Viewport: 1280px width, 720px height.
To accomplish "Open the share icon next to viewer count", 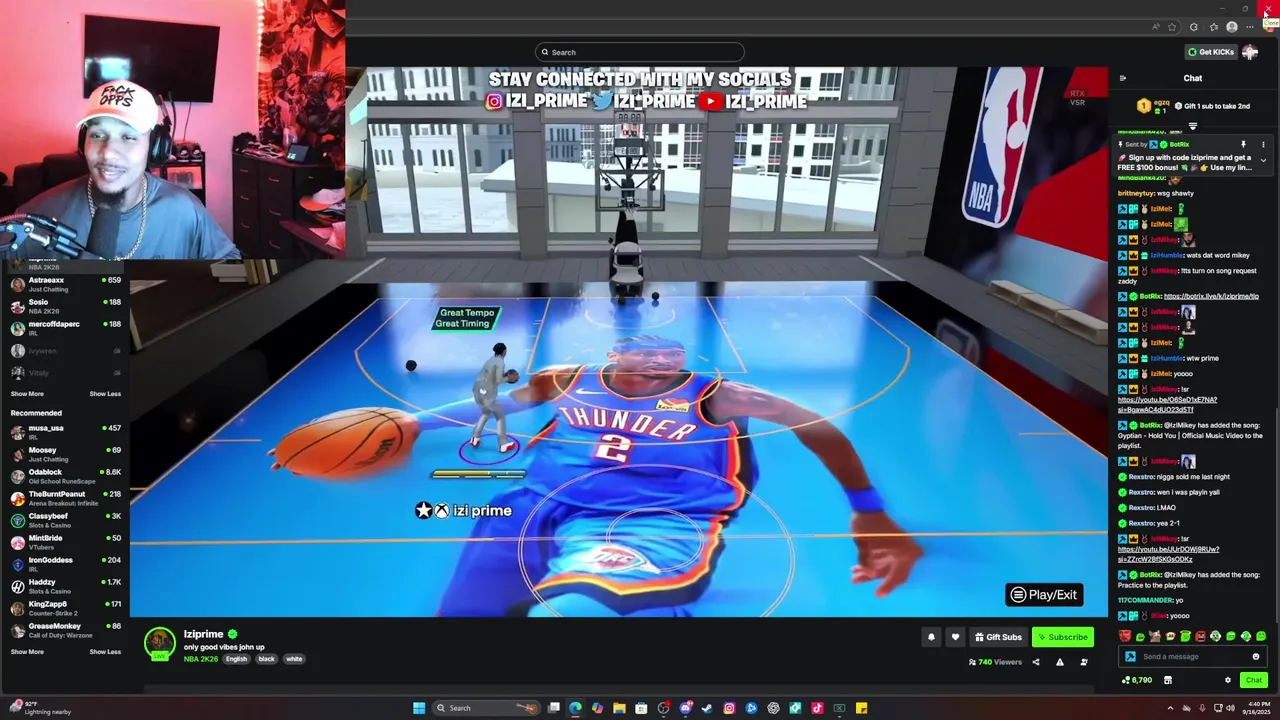I will pos(1035,662).
